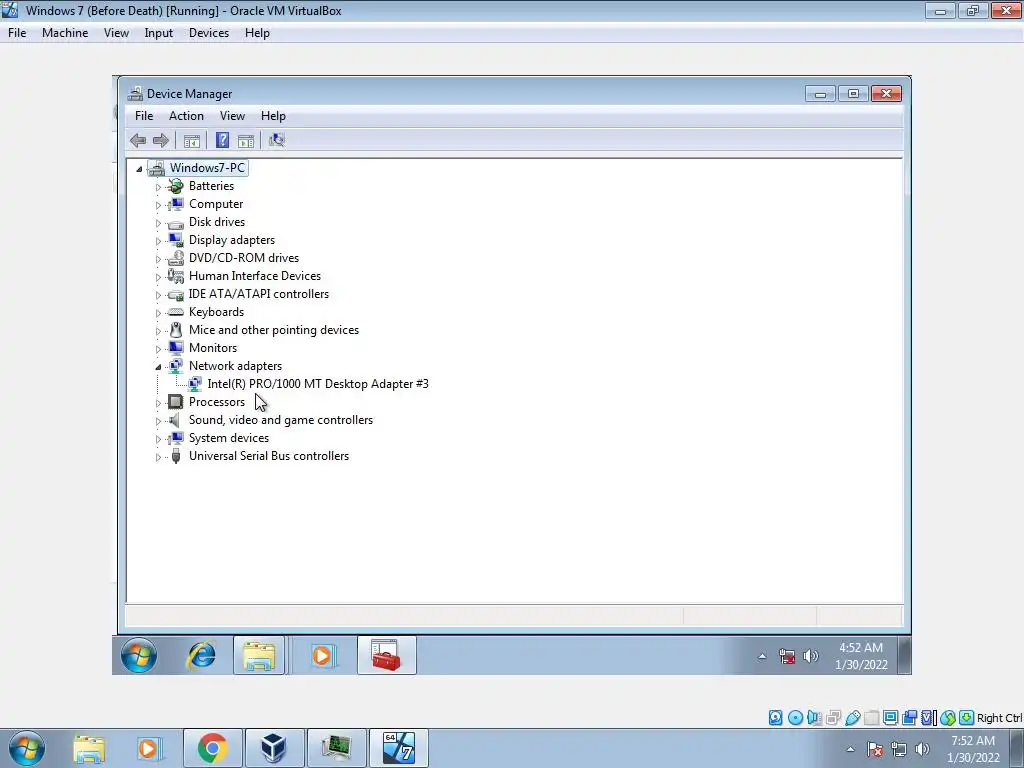
Task: Click VirtualBox shared folders indicator
Action: [872, 718]
